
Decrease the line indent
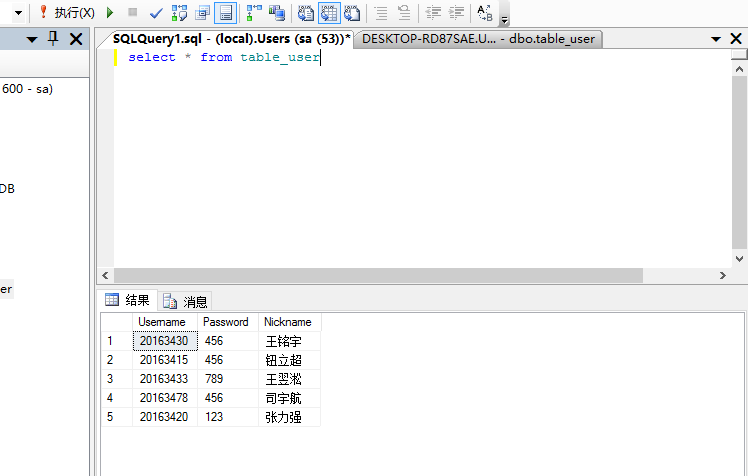click(x=433, y=13)
